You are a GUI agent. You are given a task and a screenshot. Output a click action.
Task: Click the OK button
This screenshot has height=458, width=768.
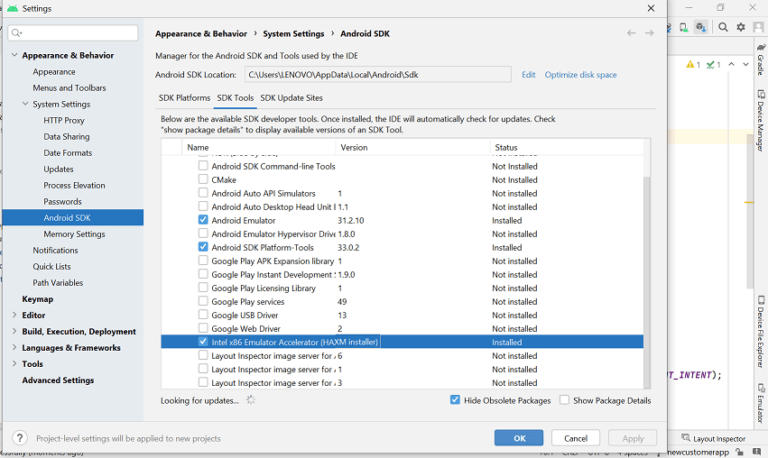518,438
